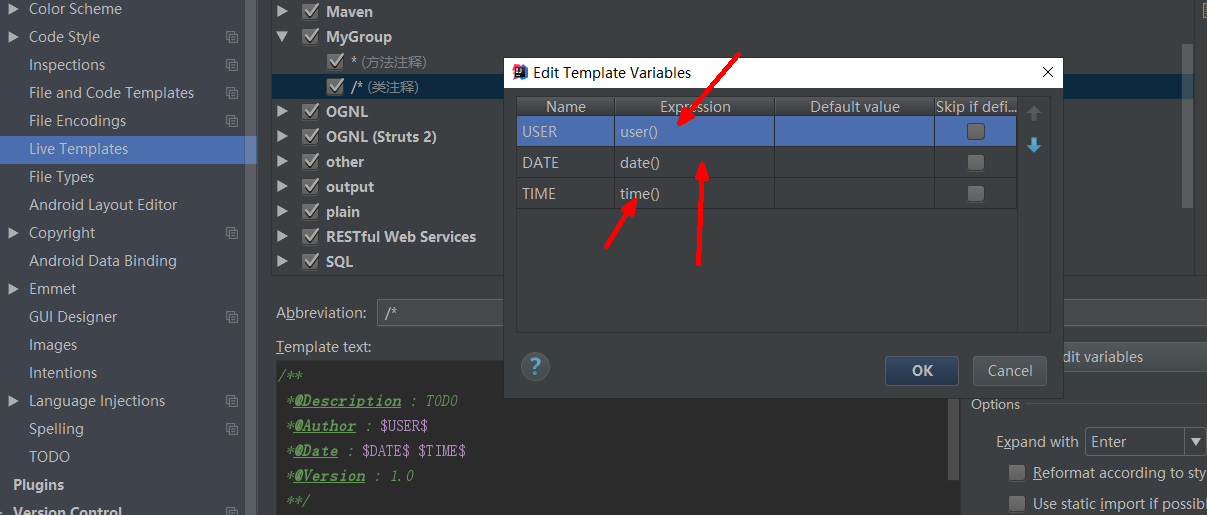Uncheck the Maven template group
This screenshot has width=1207, height=515.
(310, 12)
